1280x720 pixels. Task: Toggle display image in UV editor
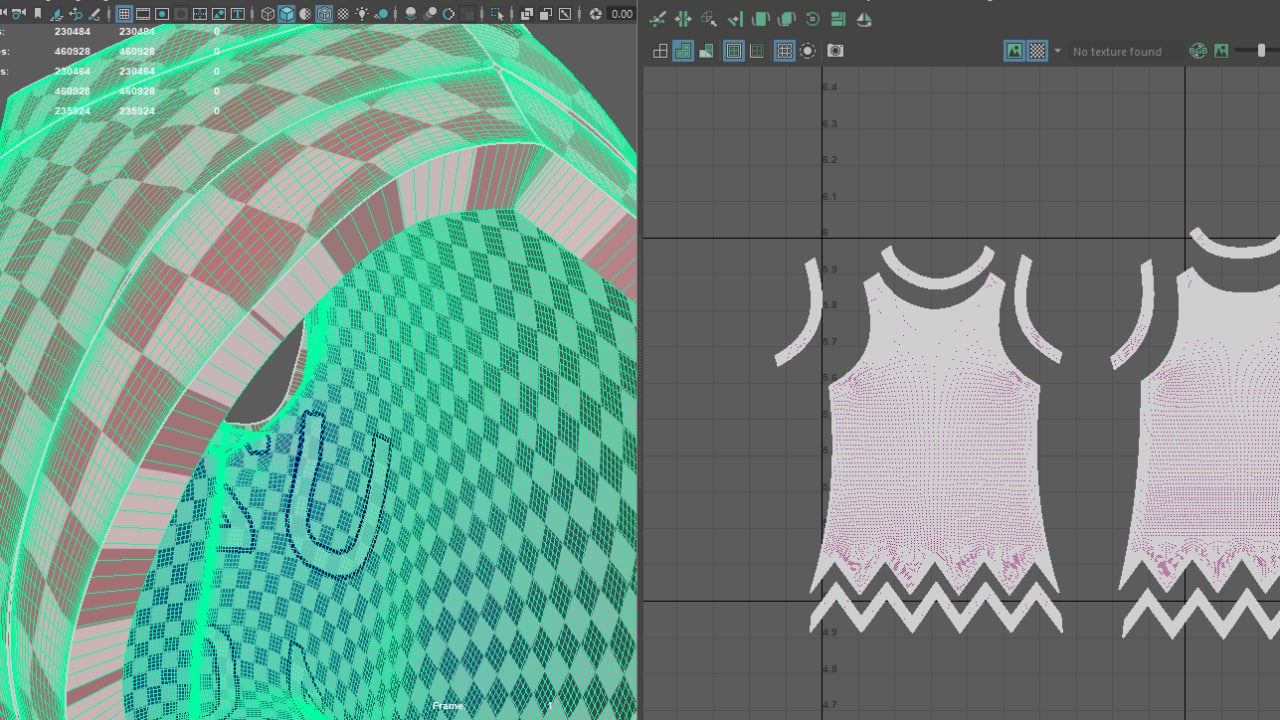(1014, 51)
